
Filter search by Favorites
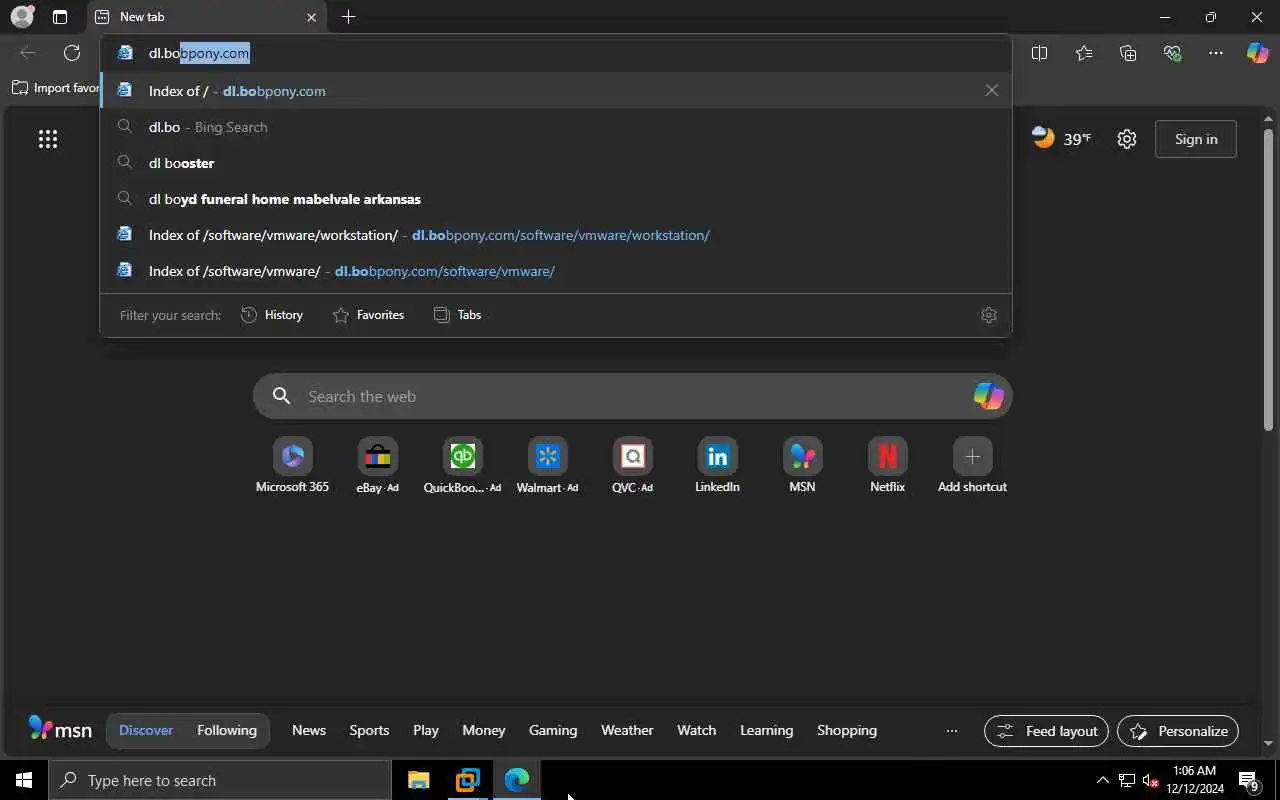click(368, 315)
